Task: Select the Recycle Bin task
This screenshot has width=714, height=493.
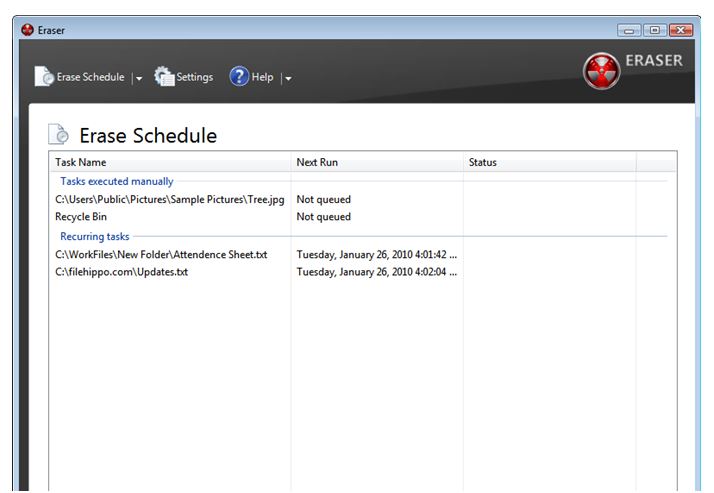Action: point(81,216)
